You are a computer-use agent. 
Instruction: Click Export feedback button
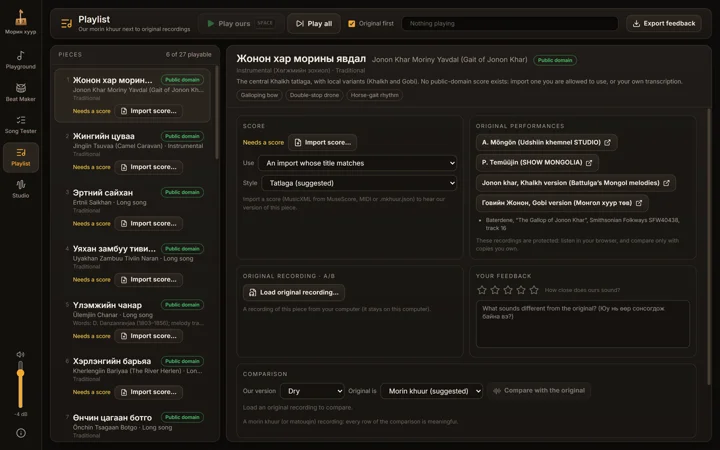click(x=664, y=23)
